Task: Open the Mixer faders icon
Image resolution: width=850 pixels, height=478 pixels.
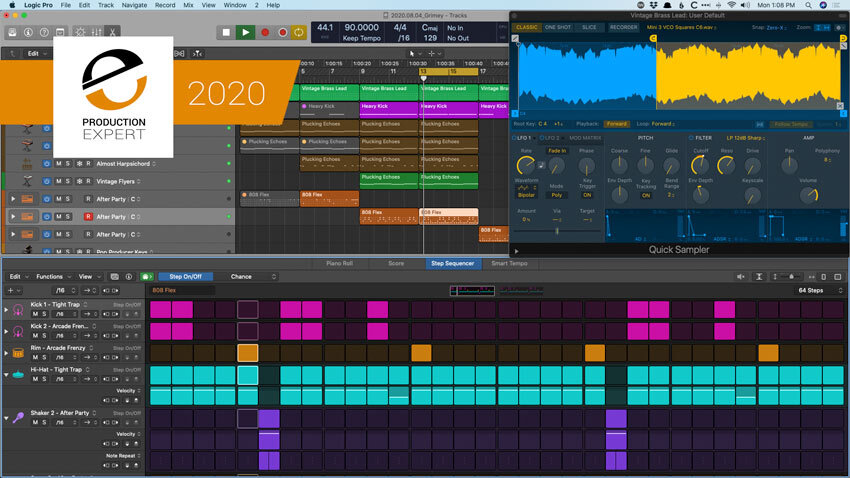Action: click(96, 33)
